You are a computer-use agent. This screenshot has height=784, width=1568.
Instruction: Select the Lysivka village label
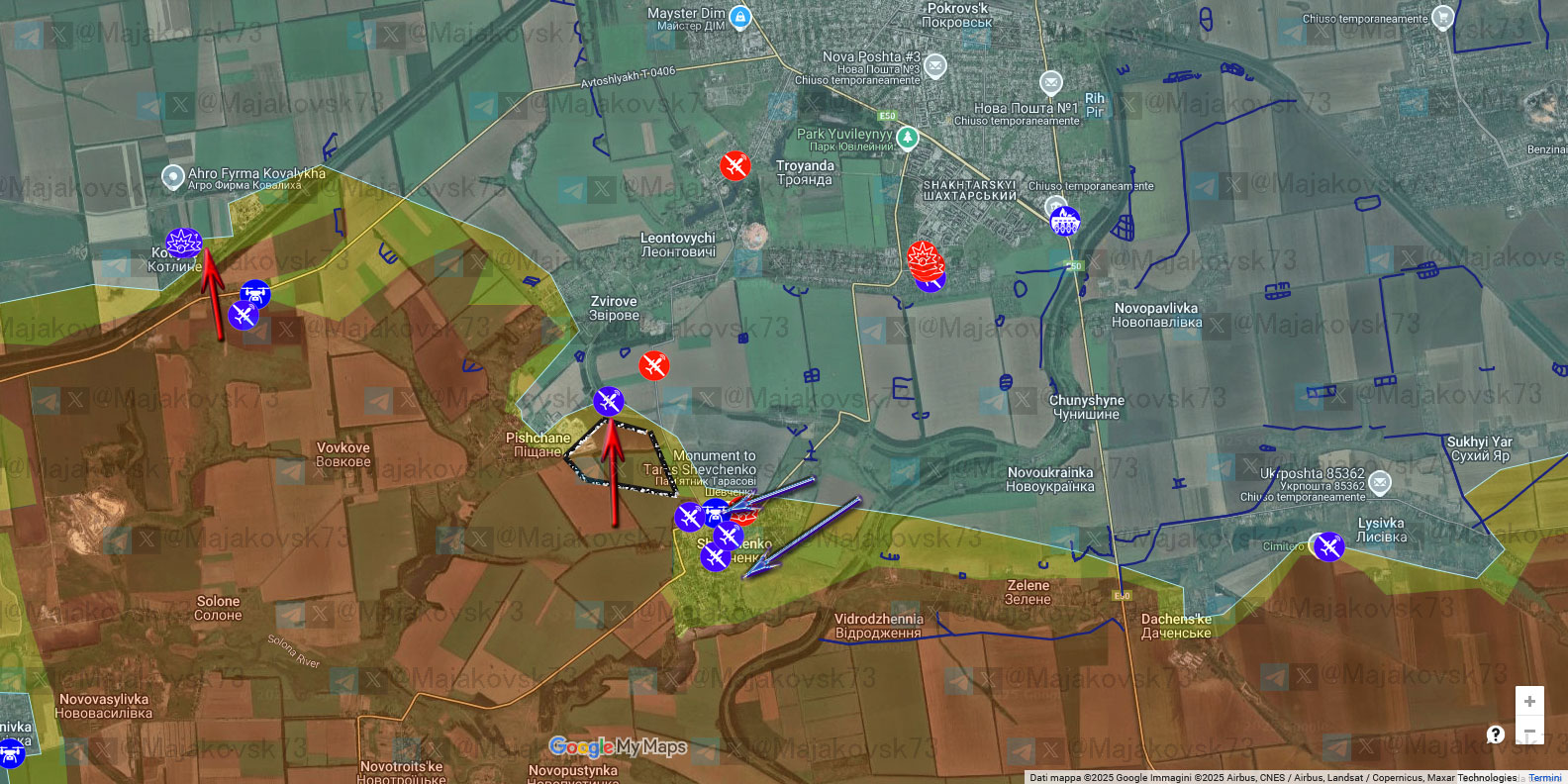[x=1381, y=530]
